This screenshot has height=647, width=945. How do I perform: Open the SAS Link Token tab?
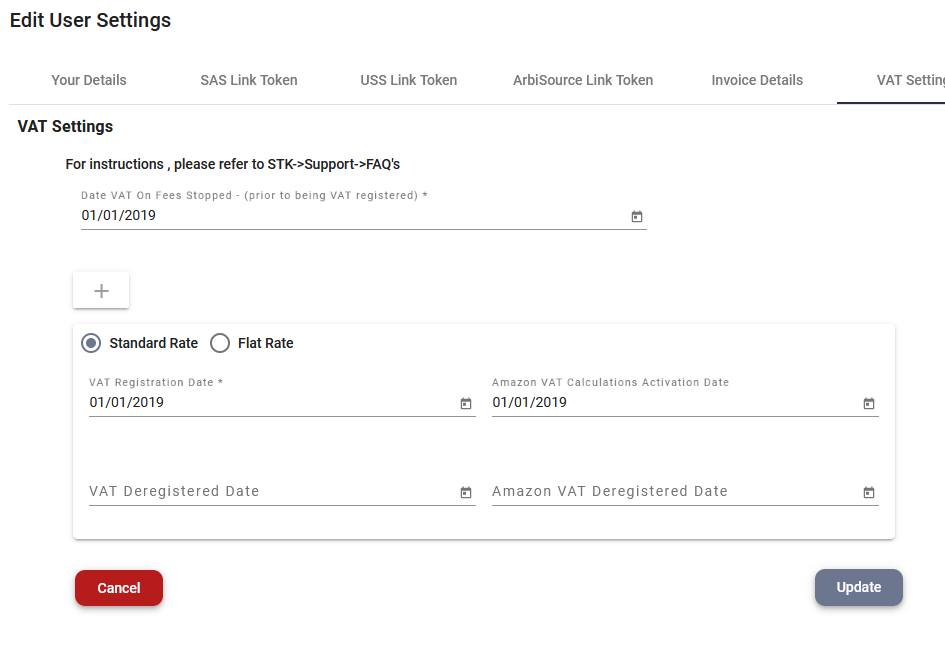pyautogui.click(x=249, y=80)
